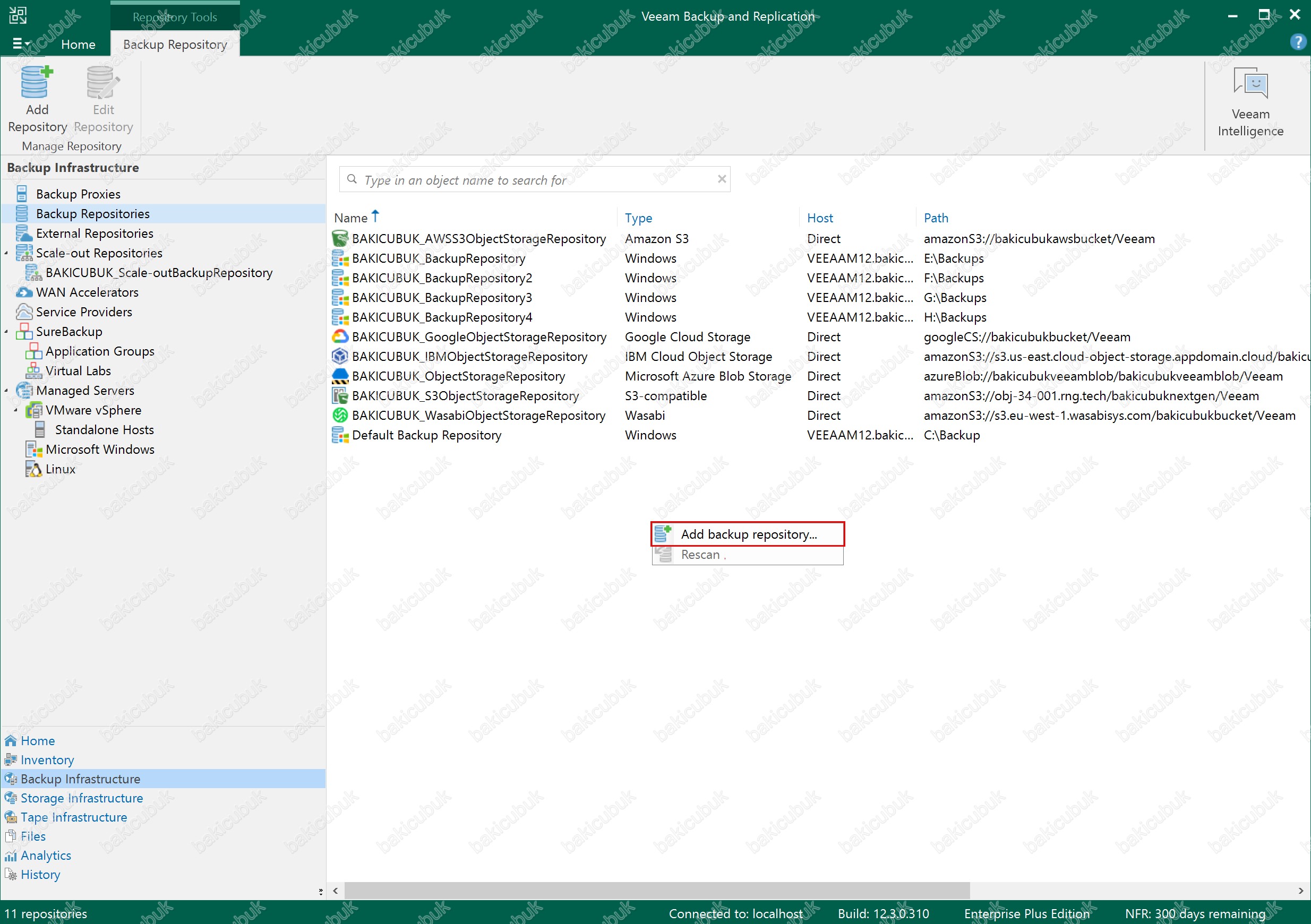Image resolution: width=1311 pixels, height=924 pixels.
Task: Open the Tape Infrastructure view
Action: (74, 817)
